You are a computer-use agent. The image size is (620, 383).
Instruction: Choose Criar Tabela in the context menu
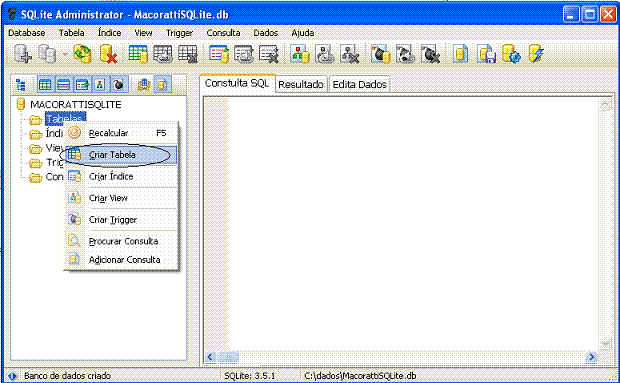tap(121, 155)
